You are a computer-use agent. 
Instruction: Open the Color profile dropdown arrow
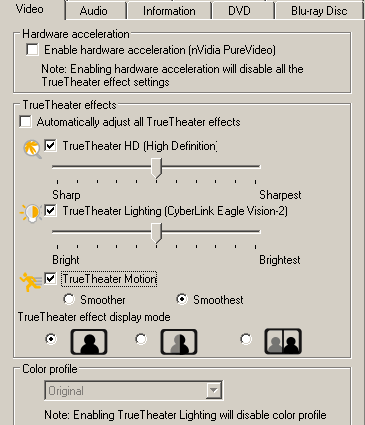(213, 390)
